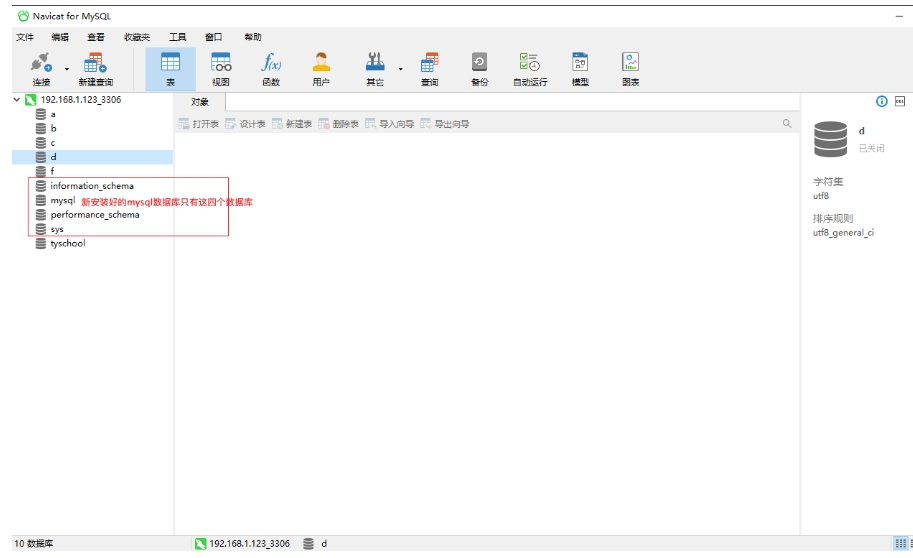Collapse the 192.168.1.123_3306 connection node
The height and width of the screenshot is (558, 913).
[17, 100]
